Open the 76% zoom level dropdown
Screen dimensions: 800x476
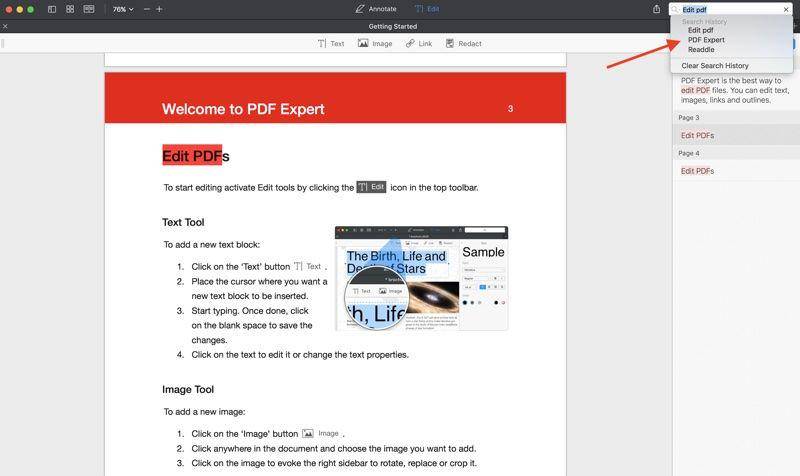pos(123,9)
